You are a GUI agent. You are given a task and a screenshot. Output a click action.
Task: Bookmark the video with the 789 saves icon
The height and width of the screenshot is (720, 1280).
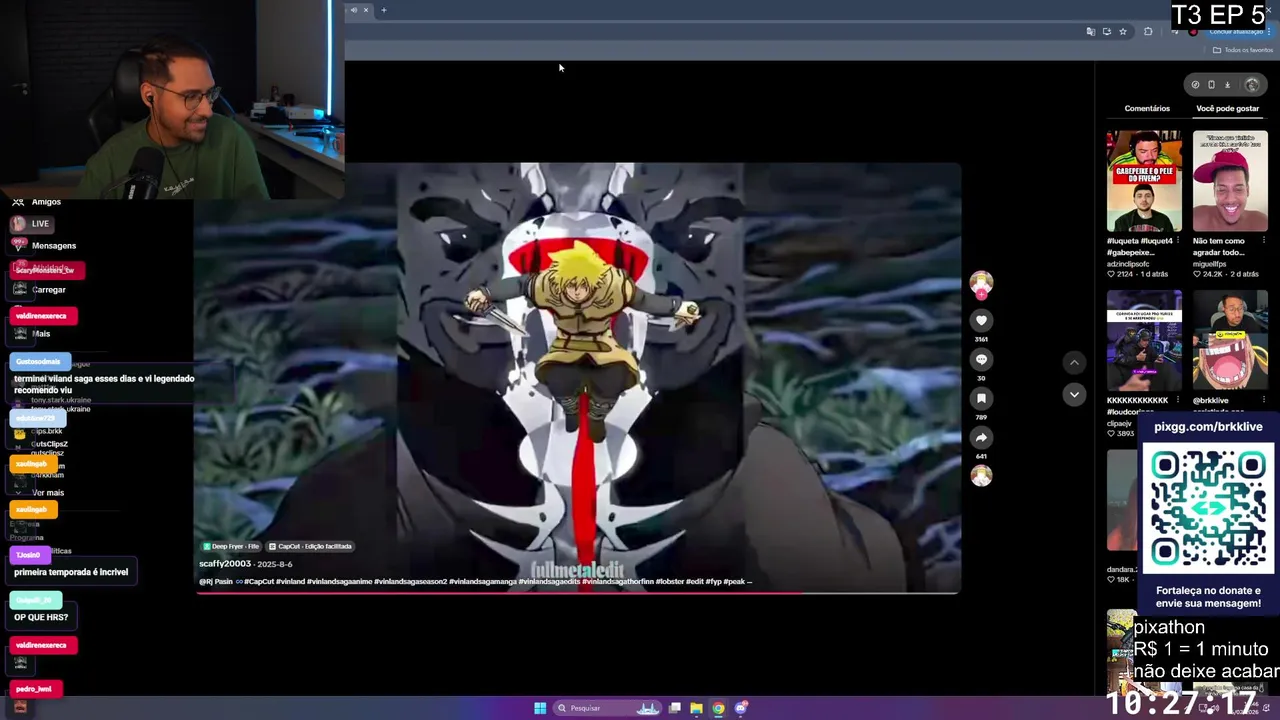(x=981, y=398)
